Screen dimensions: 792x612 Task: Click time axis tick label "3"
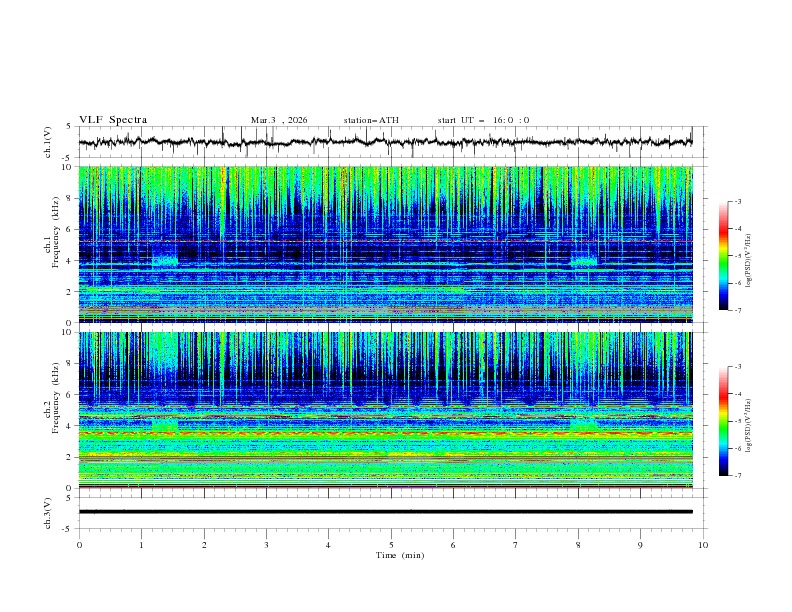click(x=266, y=545)
